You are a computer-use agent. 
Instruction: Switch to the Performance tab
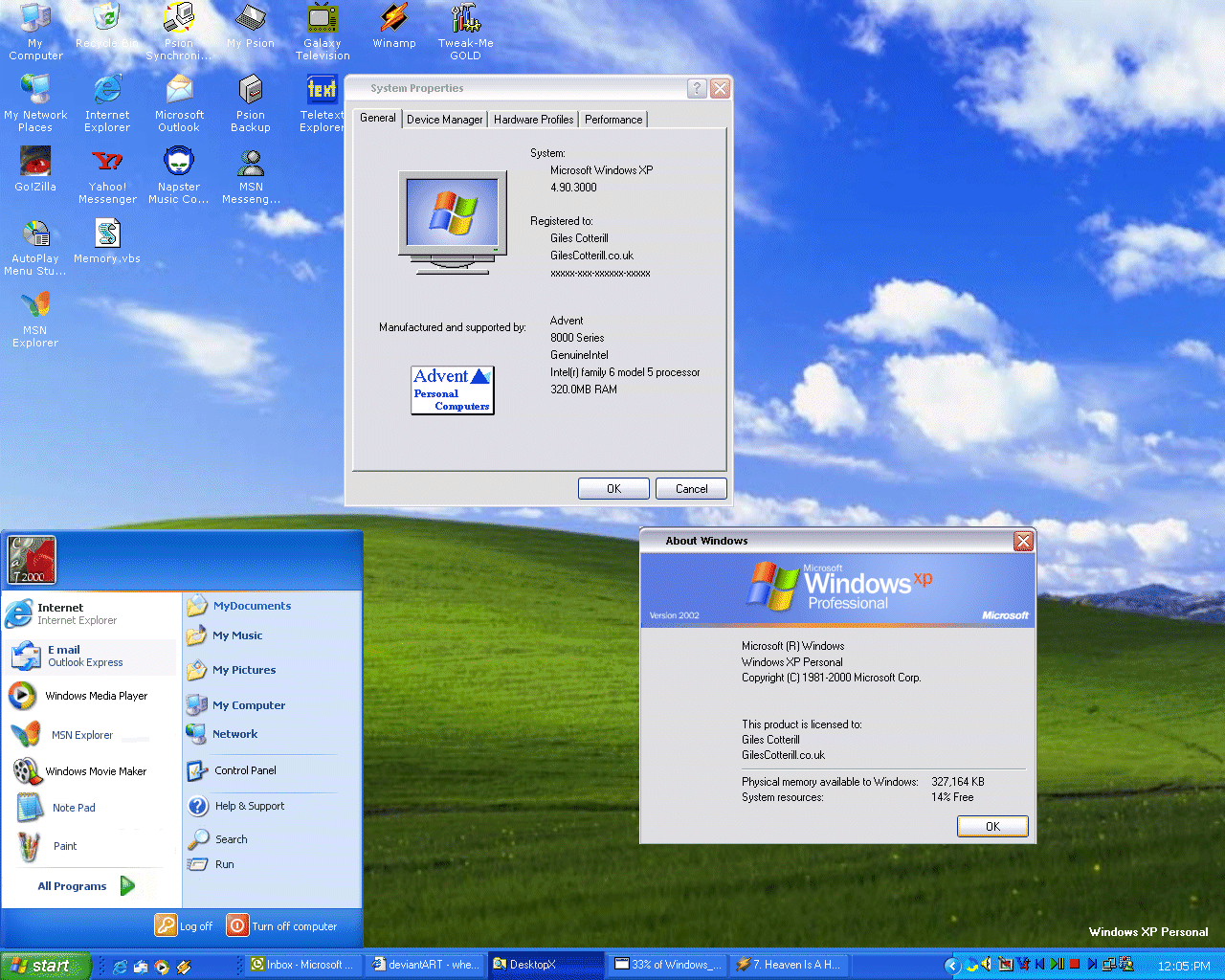(612, 119)
